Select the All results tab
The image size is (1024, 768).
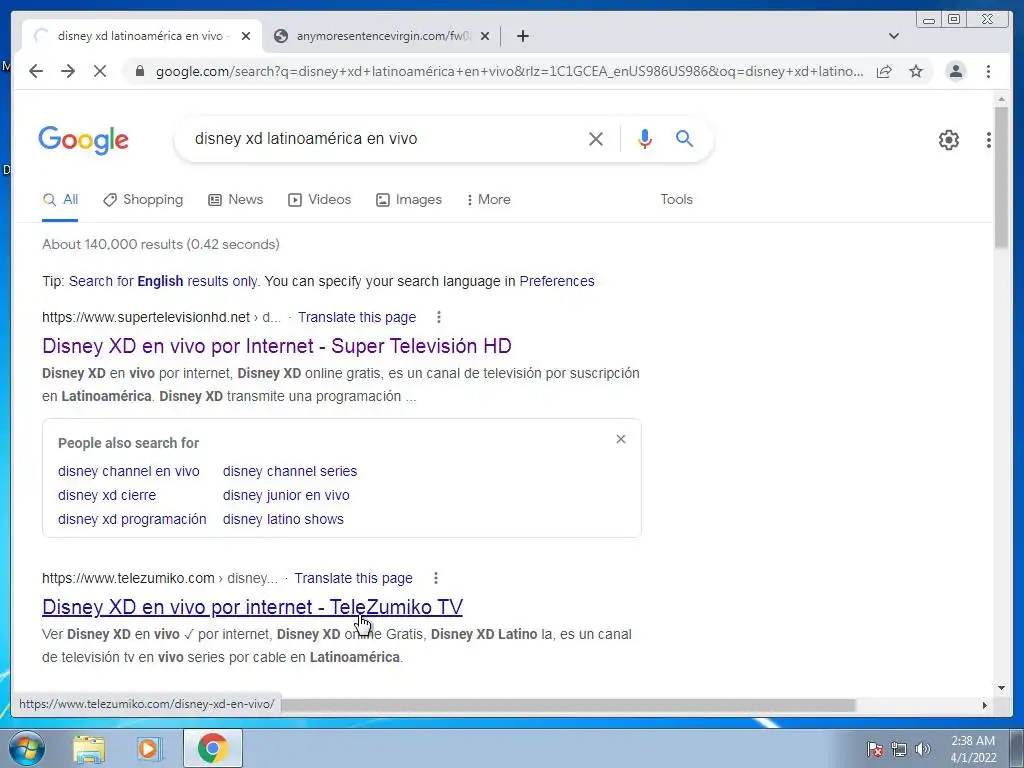point(60,200)
